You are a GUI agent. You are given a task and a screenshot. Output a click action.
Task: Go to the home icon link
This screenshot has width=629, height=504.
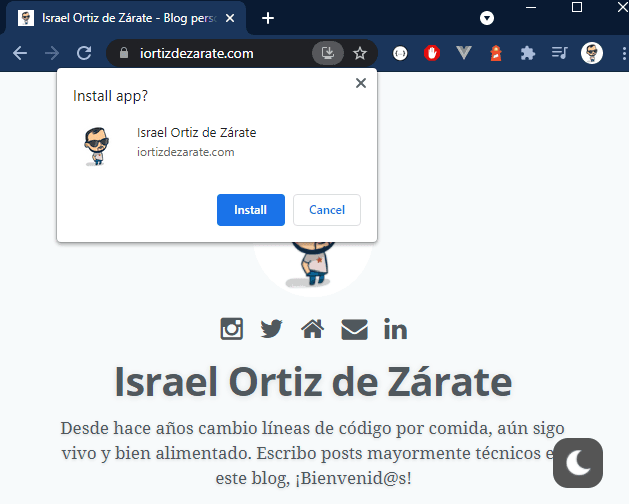(x=312, y=328)
